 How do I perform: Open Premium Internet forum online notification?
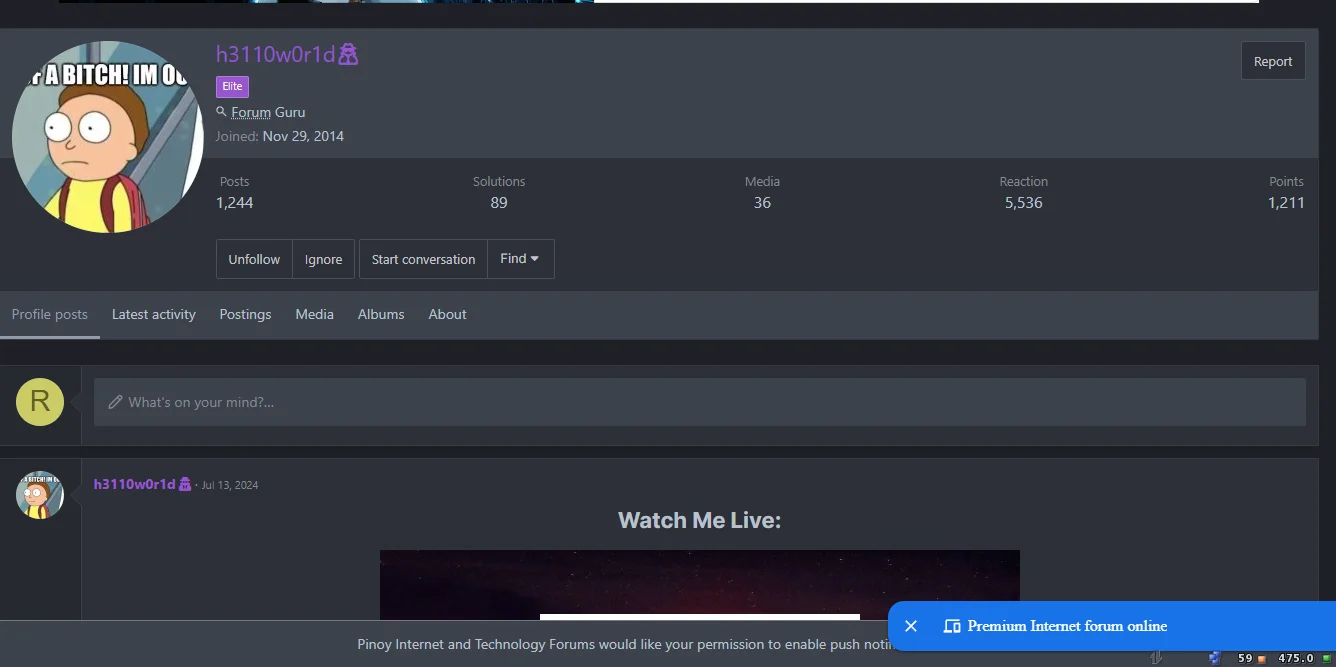coord(1067,626)
